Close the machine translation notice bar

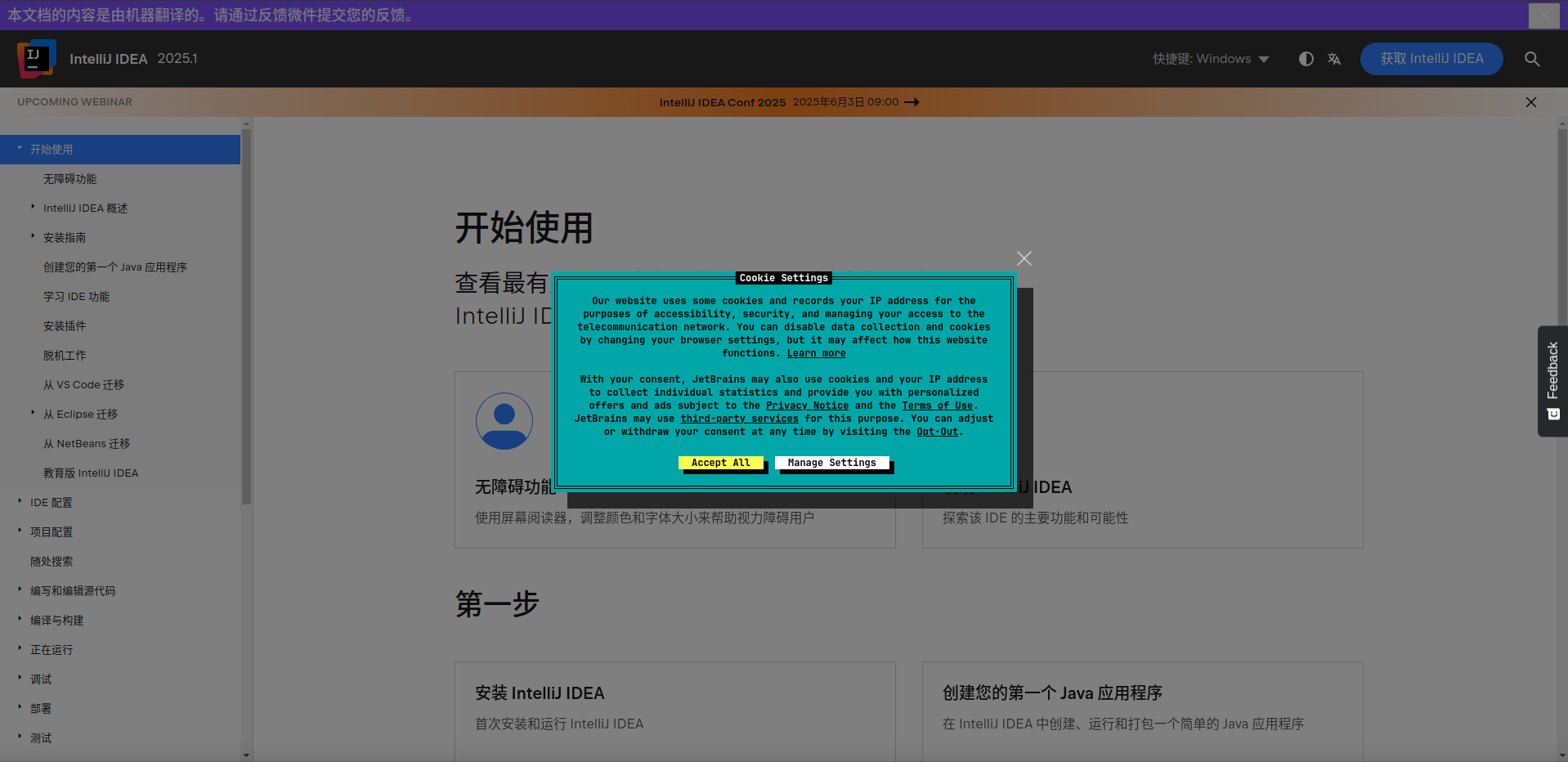pyautogui.click(x=1544, y=15)
